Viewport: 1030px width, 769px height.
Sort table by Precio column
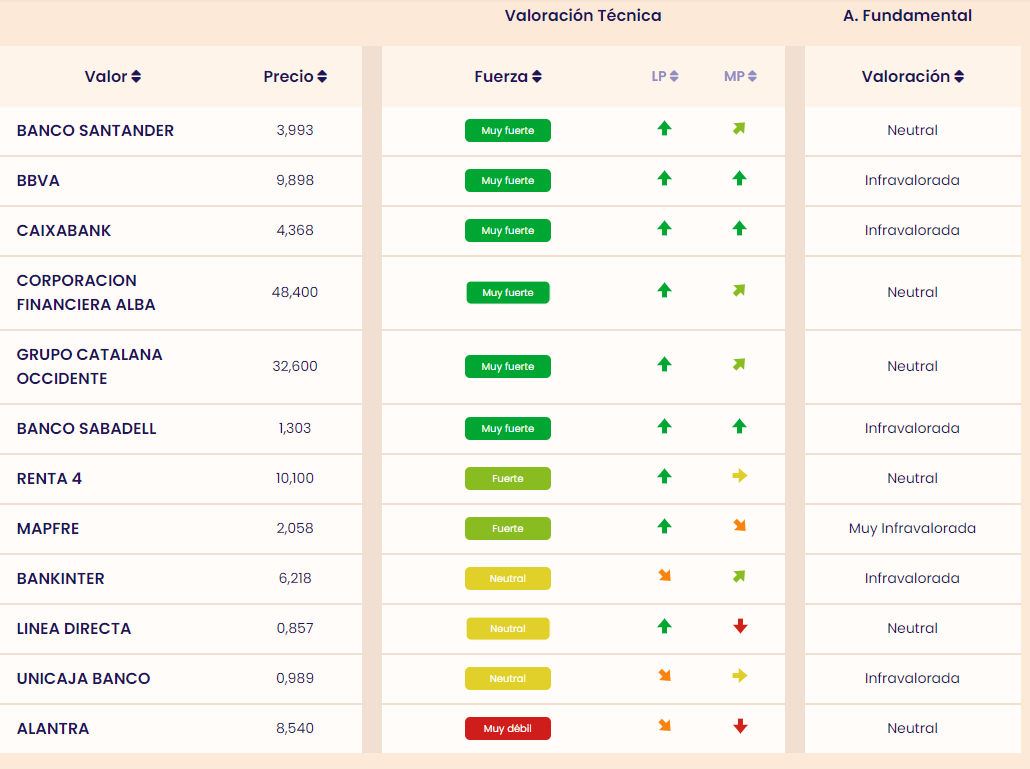pyautogui.click(x=295, y=77)
